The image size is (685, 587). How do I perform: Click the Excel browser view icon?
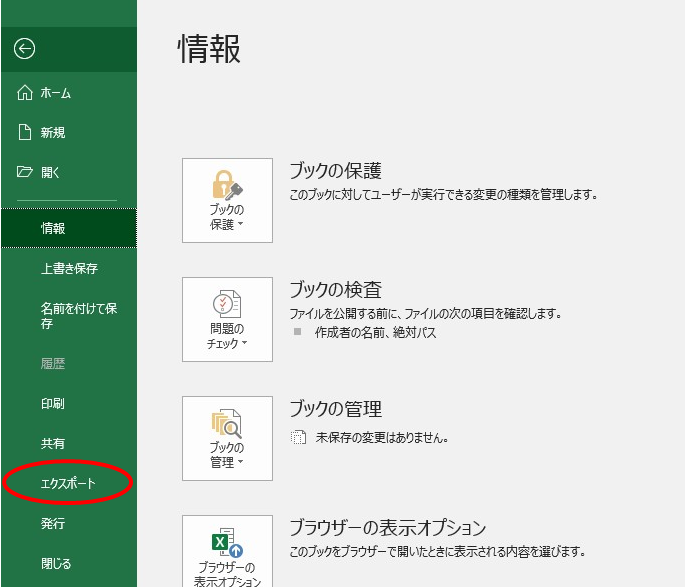(x=227, y=543)
